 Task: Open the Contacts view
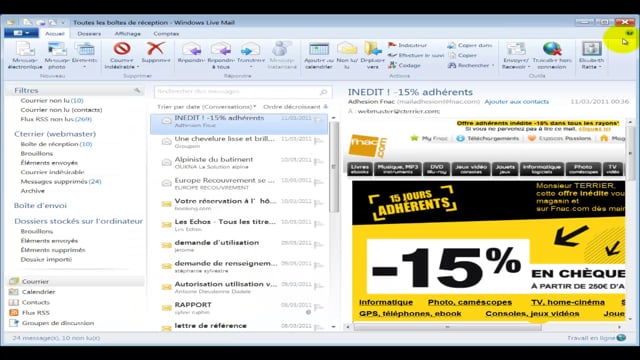(36, 302)
